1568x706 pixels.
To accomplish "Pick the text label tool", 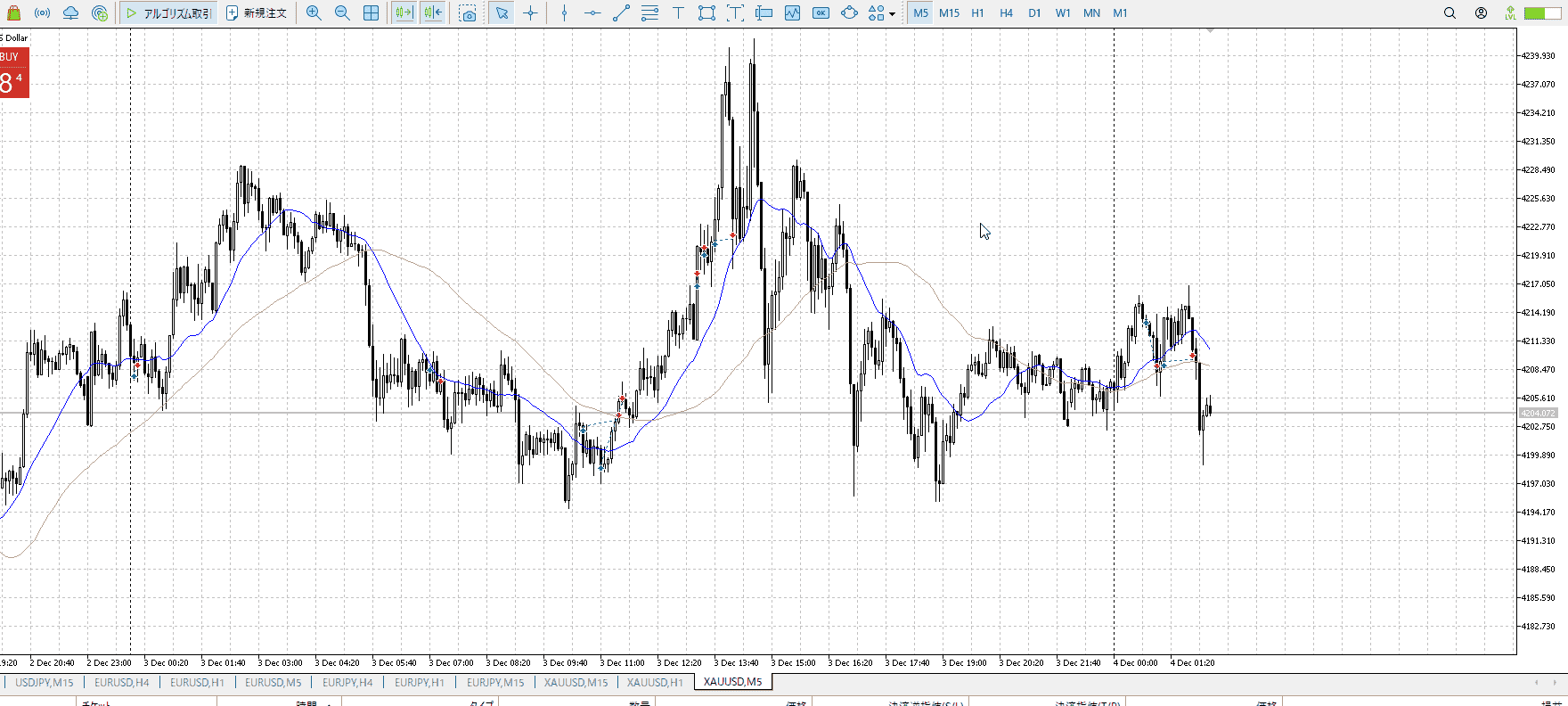I will [x=678, y=12].
